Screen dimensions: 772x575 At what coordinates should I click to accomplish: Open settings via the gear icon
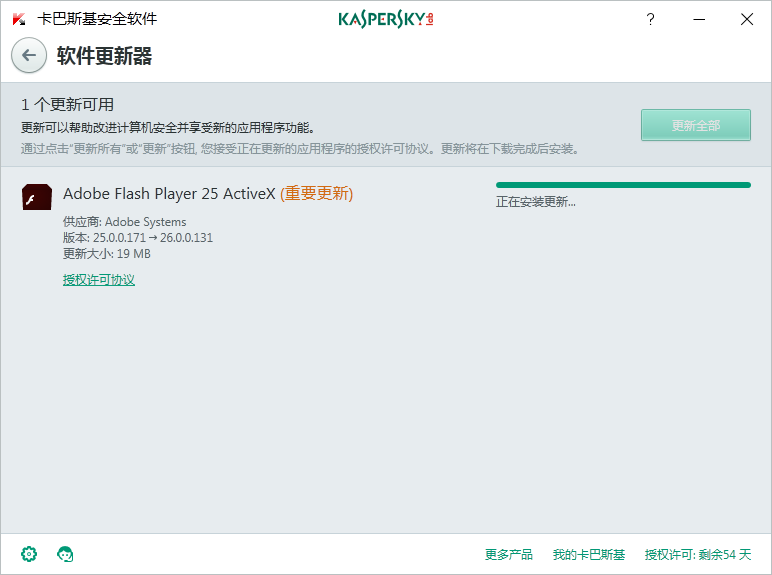tap(29, 554)
